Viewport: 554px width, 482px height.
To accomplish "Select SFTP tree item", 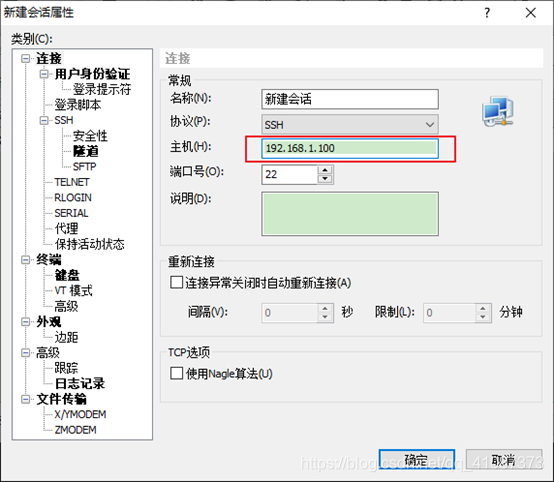I will pos(84,167).
